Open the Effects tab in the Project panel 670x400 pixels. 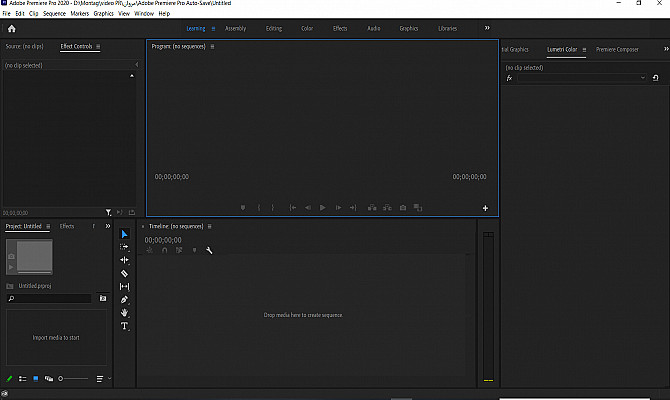67,226
